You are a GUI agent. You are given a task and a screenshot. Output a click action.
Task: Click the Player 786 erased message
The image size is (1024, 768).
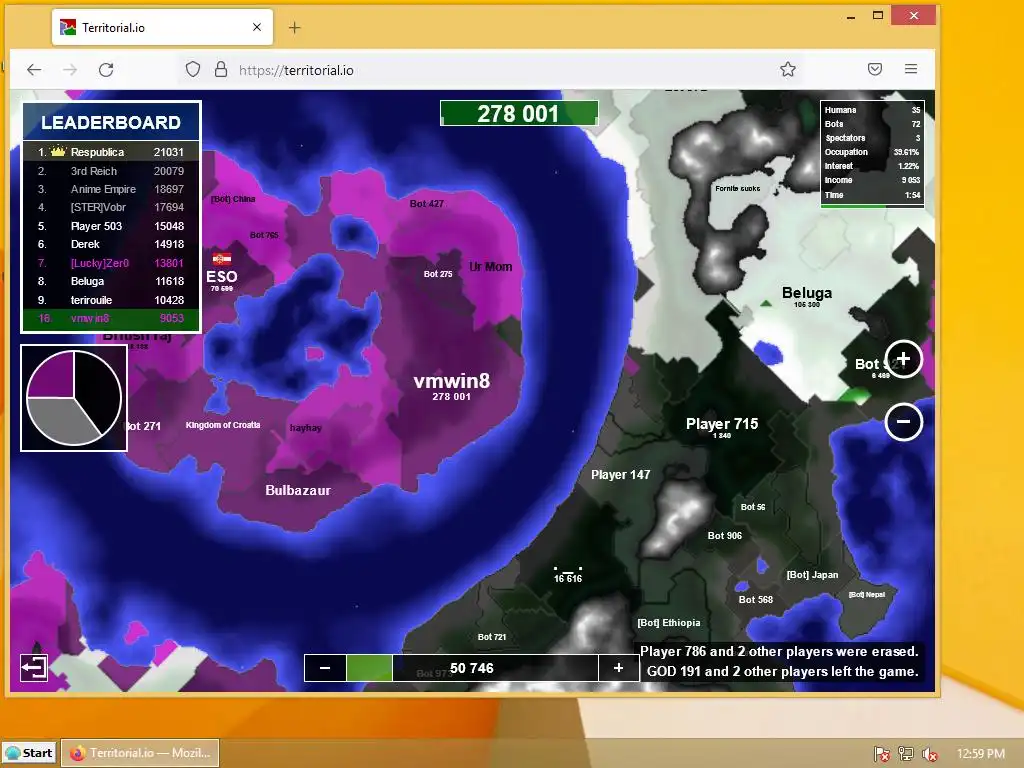779,651
